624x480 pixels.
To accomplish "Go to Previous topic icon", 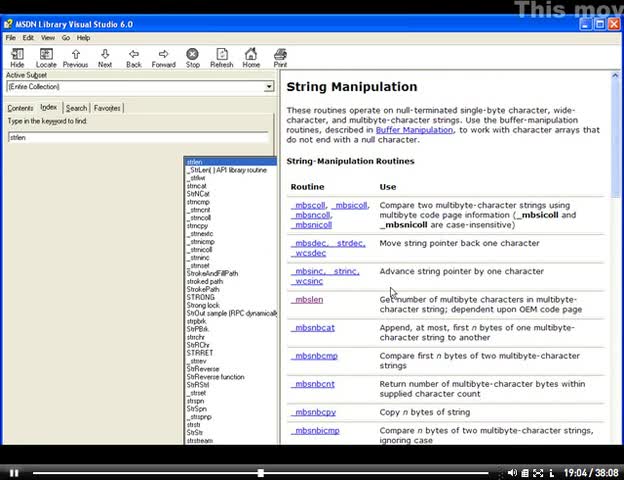I will coord(76,58).
